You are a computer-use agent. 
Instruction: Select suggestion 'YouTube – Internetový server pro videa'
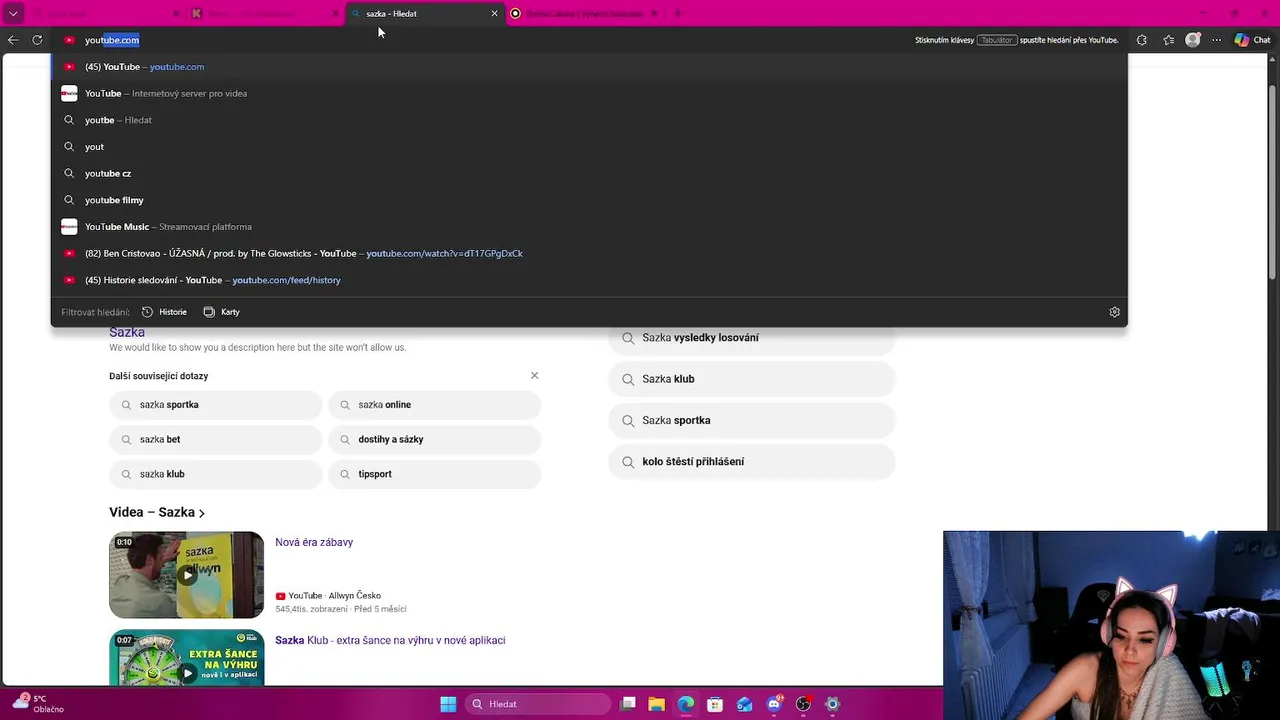pos(589,93)
